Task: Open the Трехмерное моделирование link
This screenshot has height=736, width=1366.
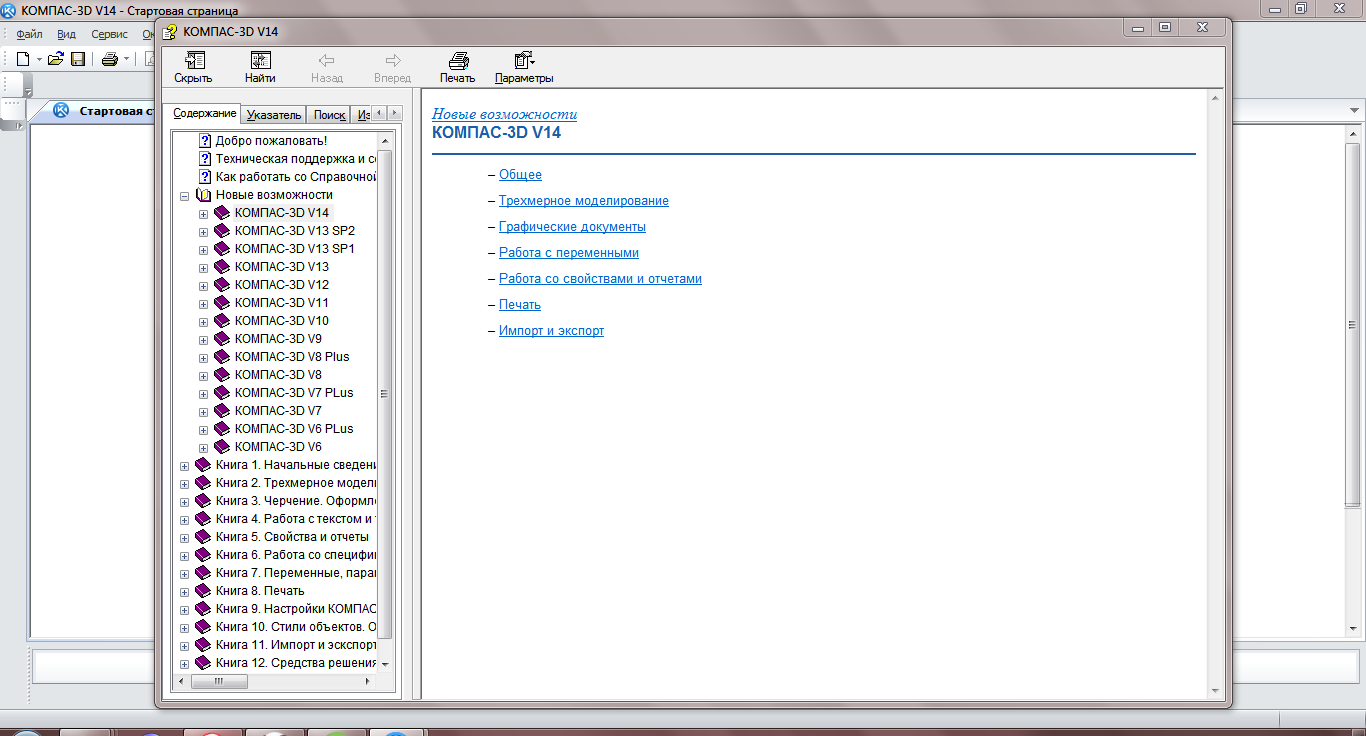Action: tap(583, 201)
